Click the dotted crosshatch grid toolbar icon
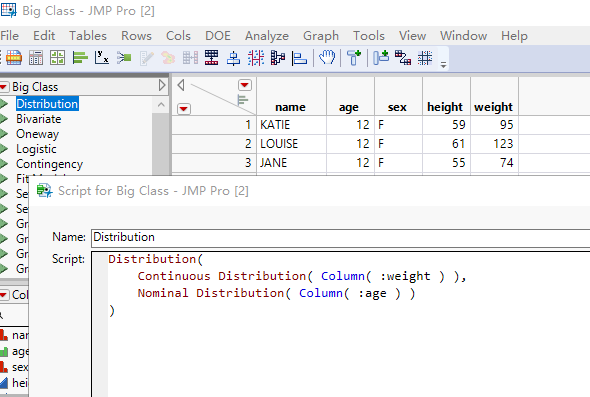 click(425, 58)
